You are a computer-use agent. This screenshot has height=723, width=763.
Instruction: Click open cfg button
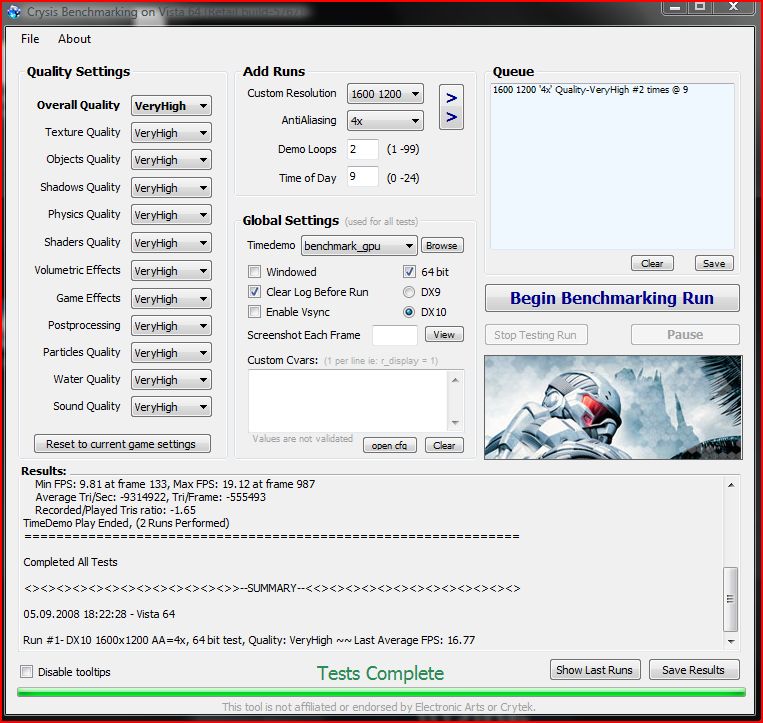pos(389,445)
